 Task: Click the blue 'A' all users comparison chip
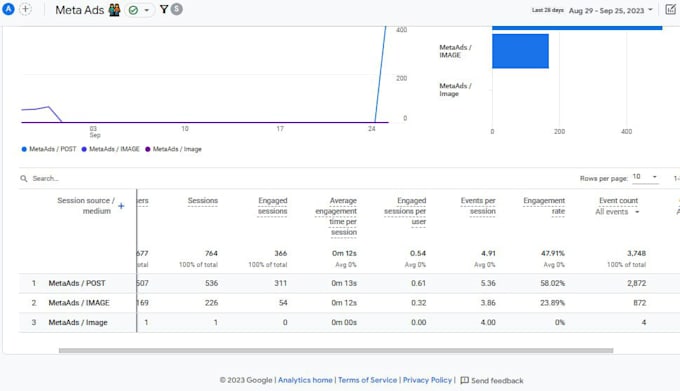point(8,9)
